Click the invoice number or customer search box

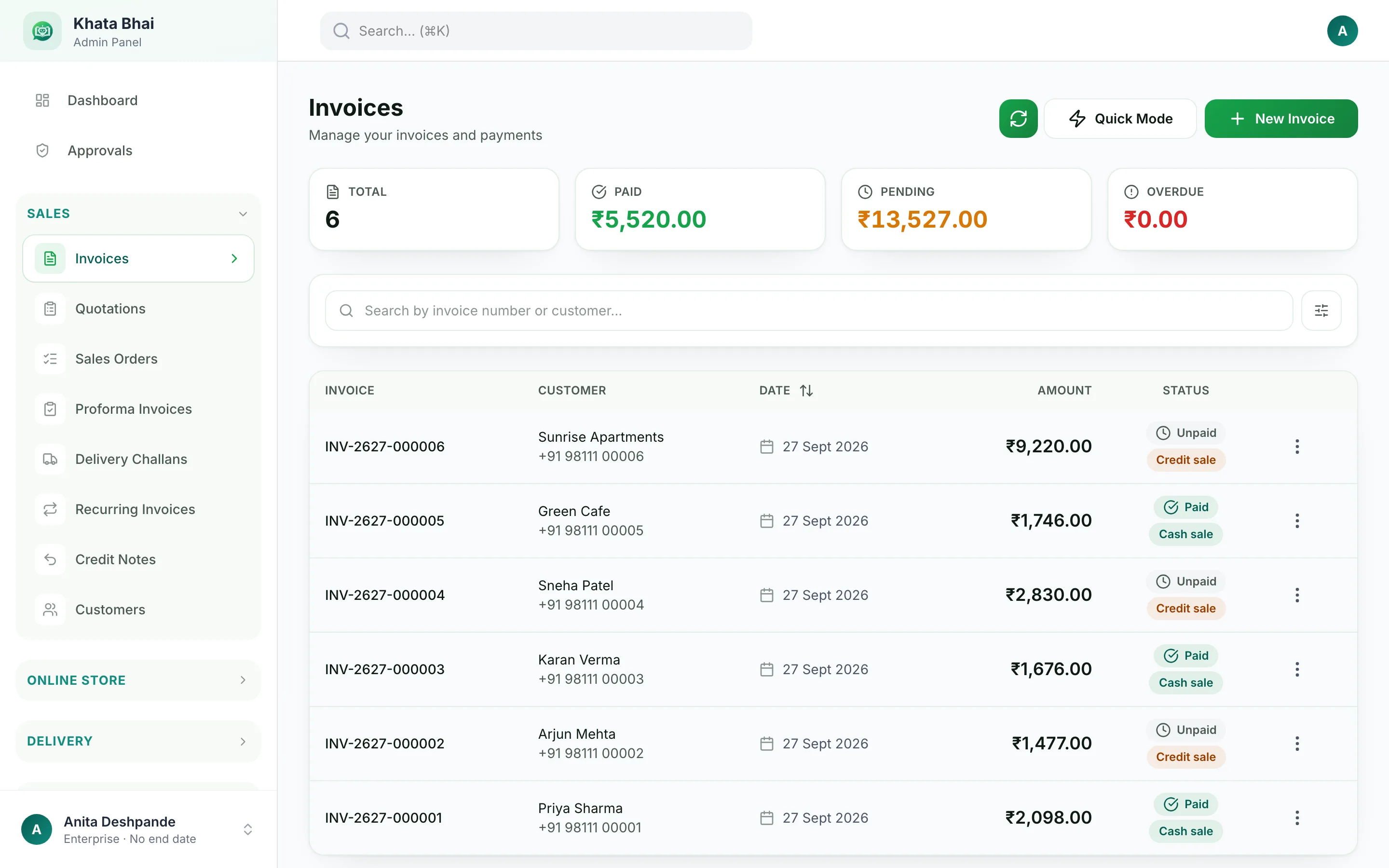click(x=809, y=311)
